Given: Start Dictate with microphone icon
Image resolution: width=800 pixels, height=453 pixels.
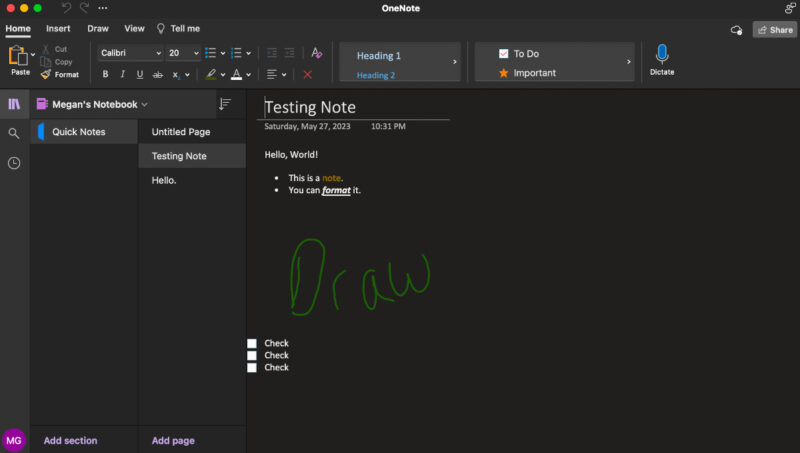Looking at the screenshot, I should [x=662, y=54].
